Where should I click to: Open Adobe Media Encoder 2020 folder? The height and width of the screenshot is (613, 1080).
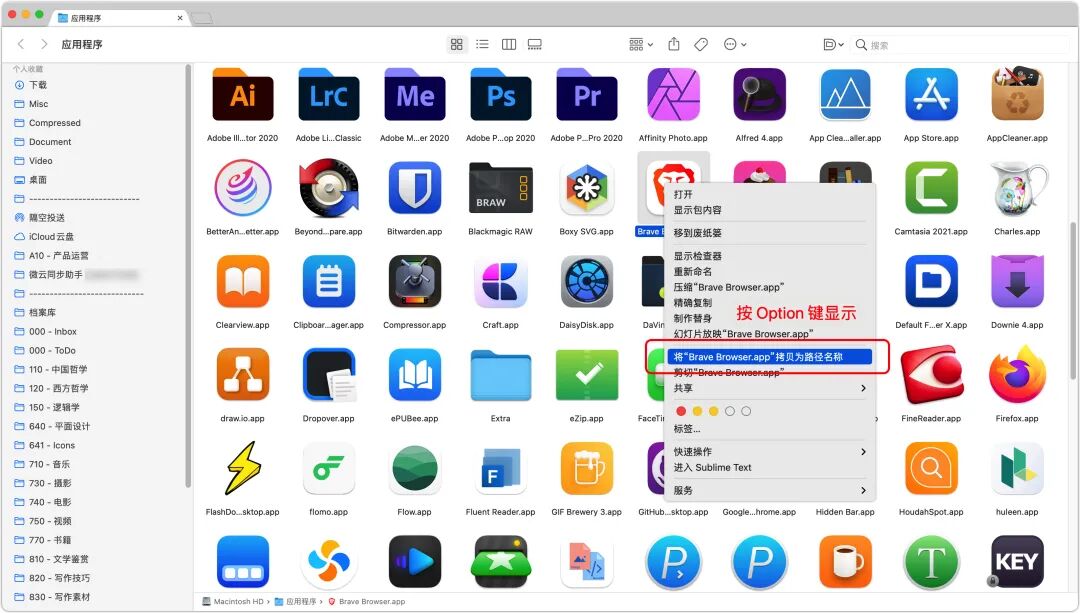(x=415, y=95)
